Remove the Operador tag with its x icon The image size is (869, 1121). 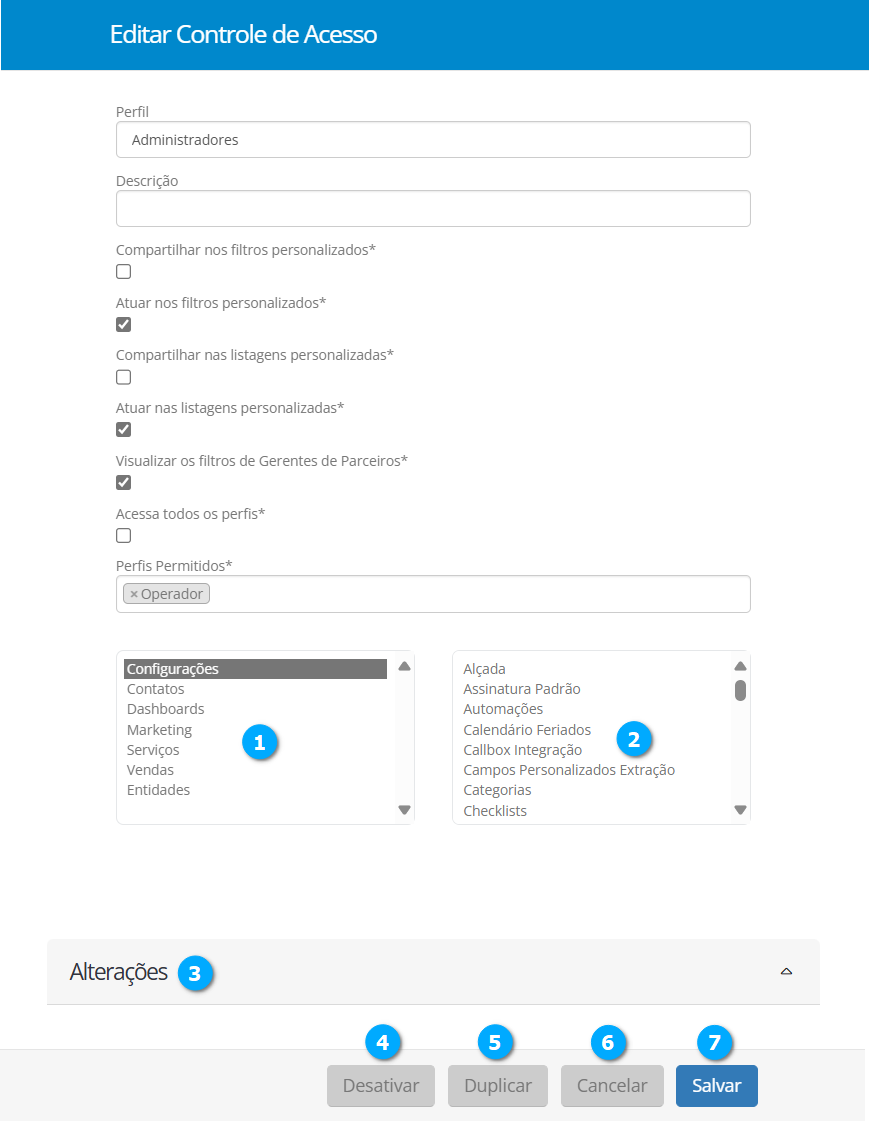[x=134, y=594]
